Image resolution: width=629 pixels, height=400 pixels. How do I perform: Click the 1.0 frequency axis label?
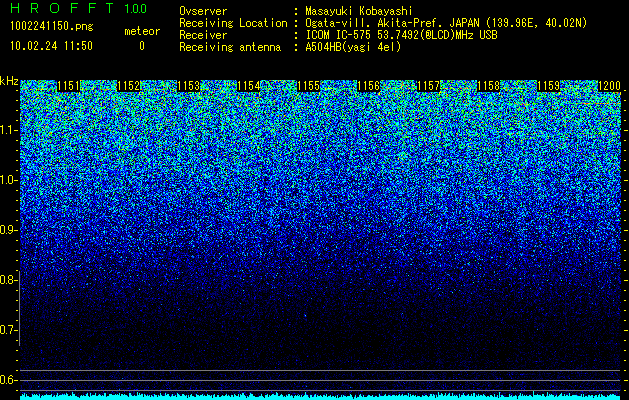point(8,180)
